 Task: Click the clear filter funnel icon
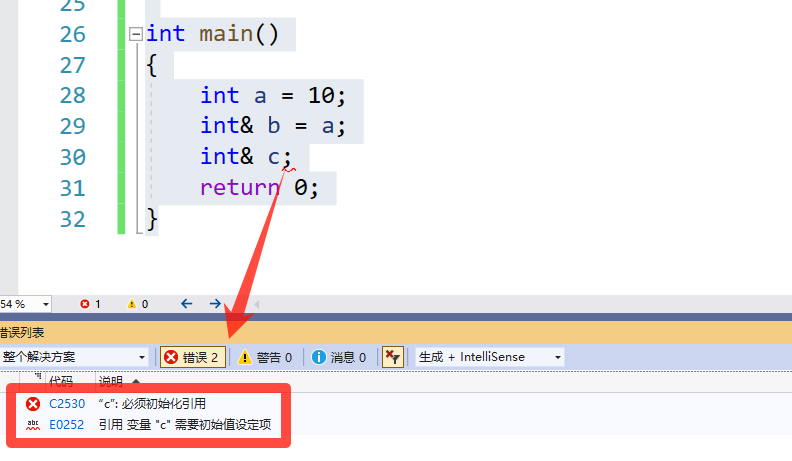click(x=392, y=357)
